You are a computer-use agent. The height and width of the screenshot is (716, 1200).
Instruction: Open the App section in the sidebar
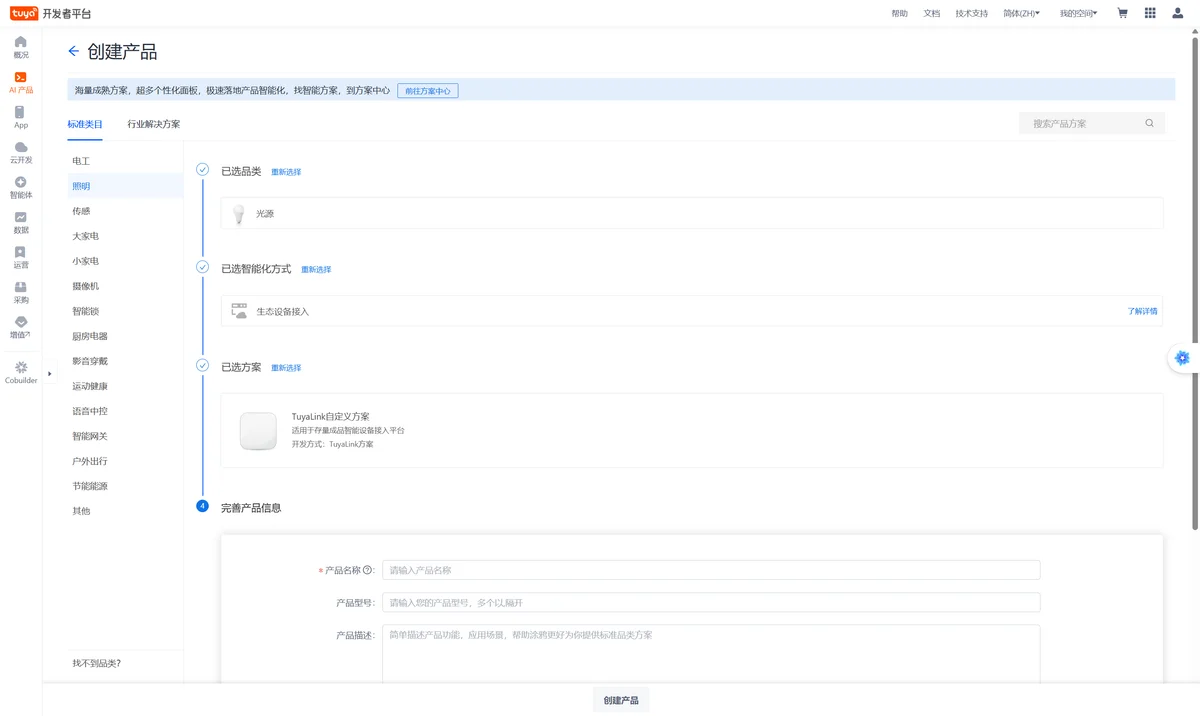click(21, 118)
